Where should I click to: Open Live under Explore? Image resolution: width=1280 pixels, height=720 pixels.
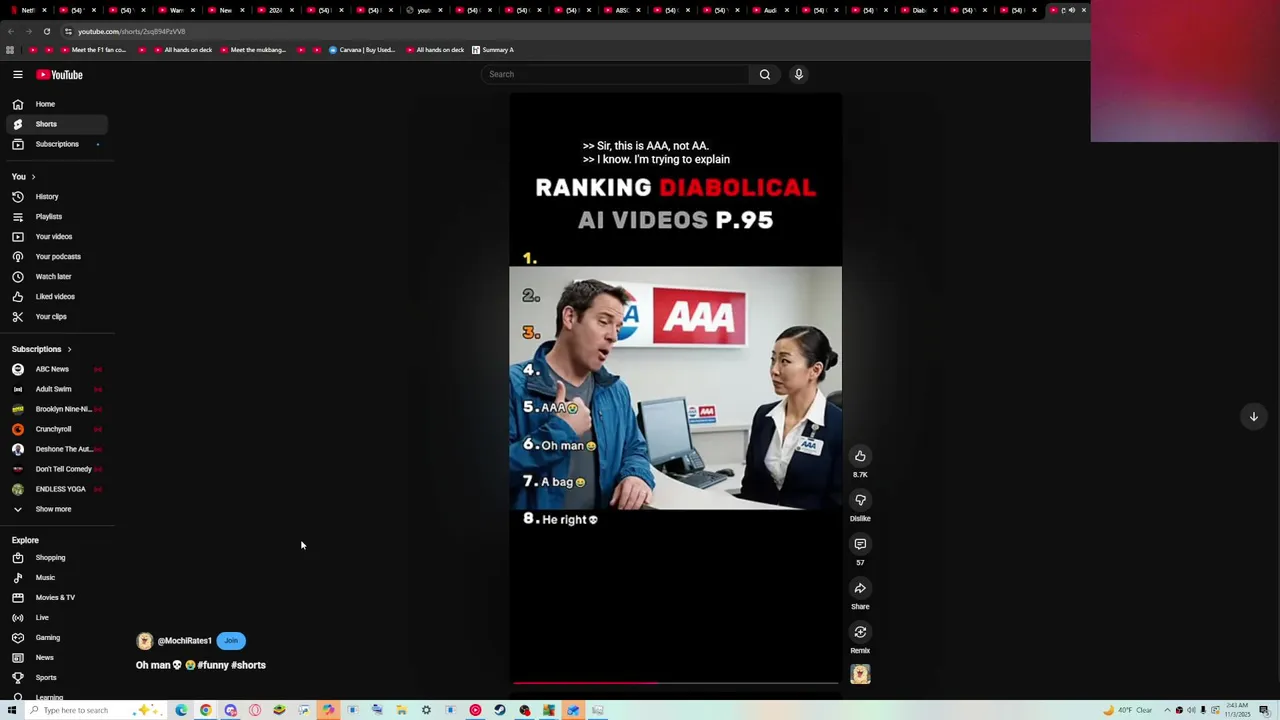click(57, 618)
